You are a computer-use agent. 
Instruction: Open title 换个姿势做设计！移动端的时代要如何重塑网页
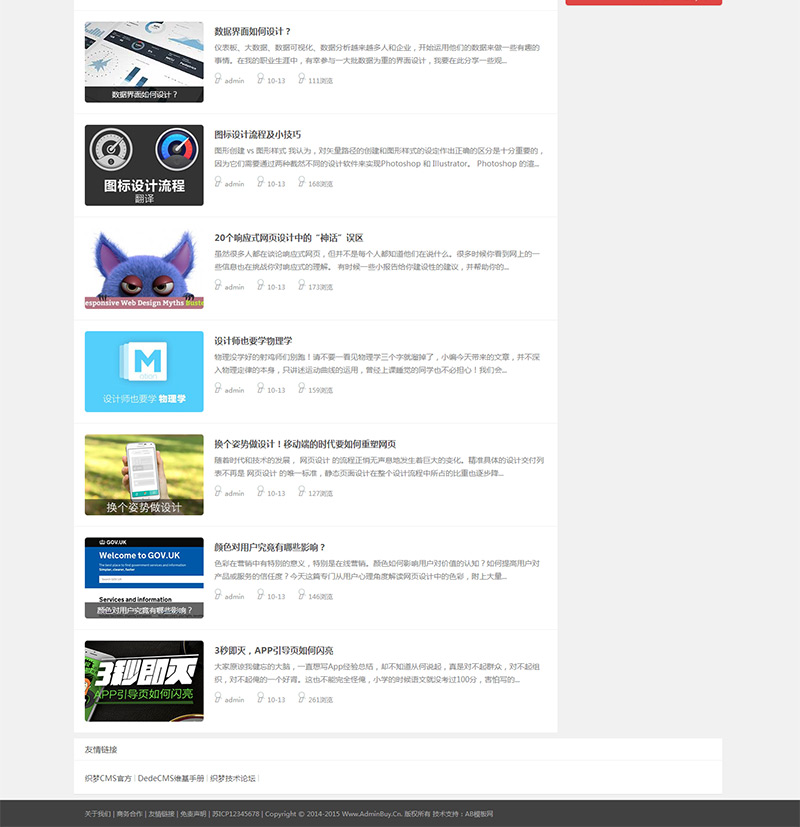305,444
